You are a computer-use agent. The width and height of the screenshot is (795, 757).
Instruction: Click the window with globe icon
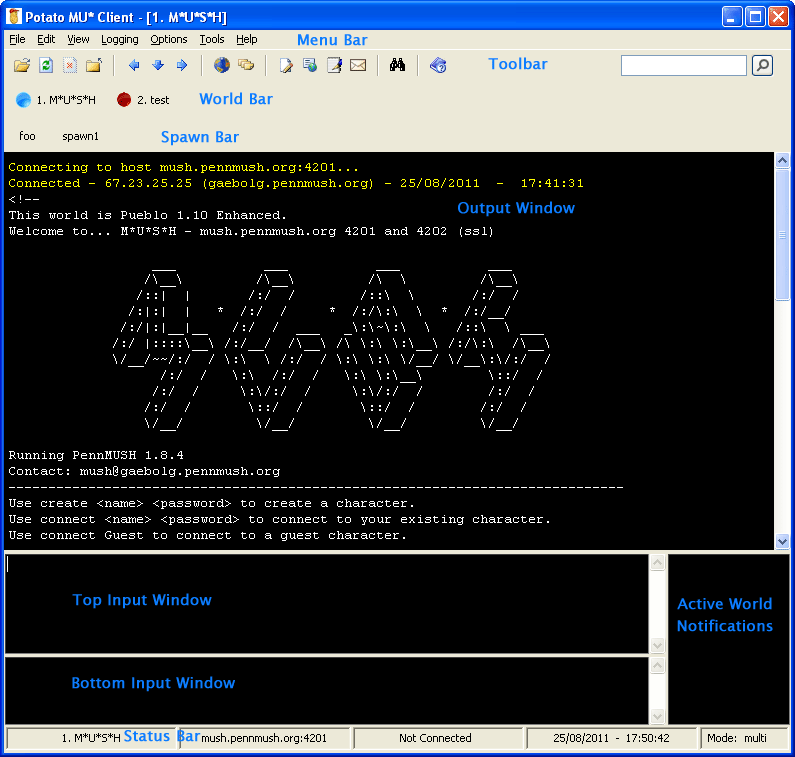pyautogui.click(x=310, y=65)
